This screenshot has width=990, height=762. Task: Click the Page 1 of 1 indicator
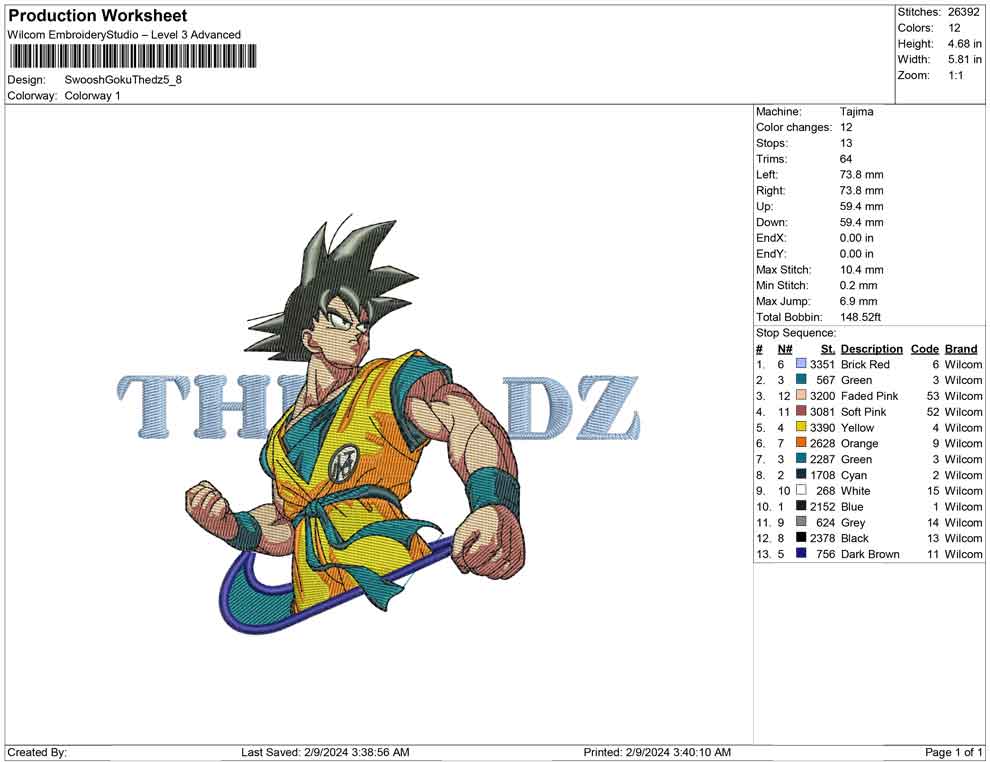(x=953, y=752)
